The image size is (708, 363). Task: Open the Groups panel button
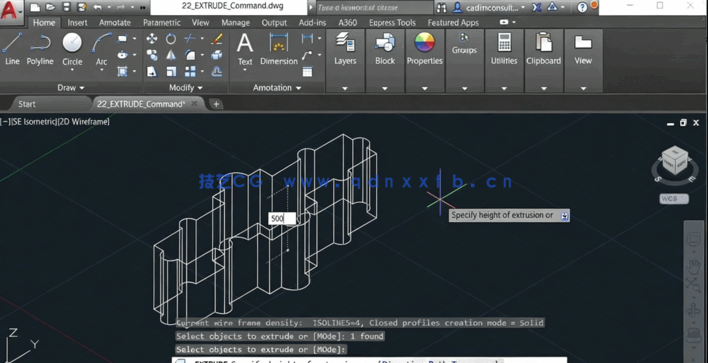pos(464,43)
